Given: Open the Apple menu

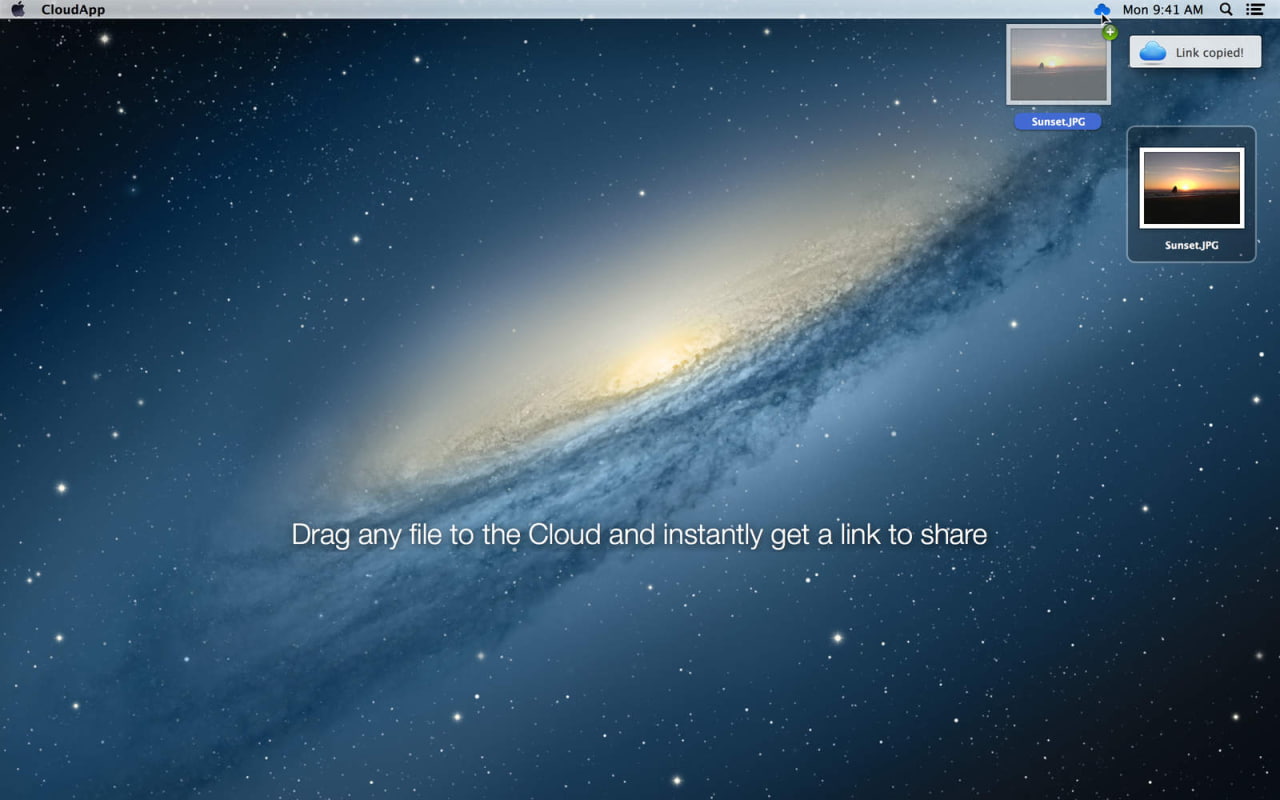Looking at the screenshot, I should click(x=17, y=9).
